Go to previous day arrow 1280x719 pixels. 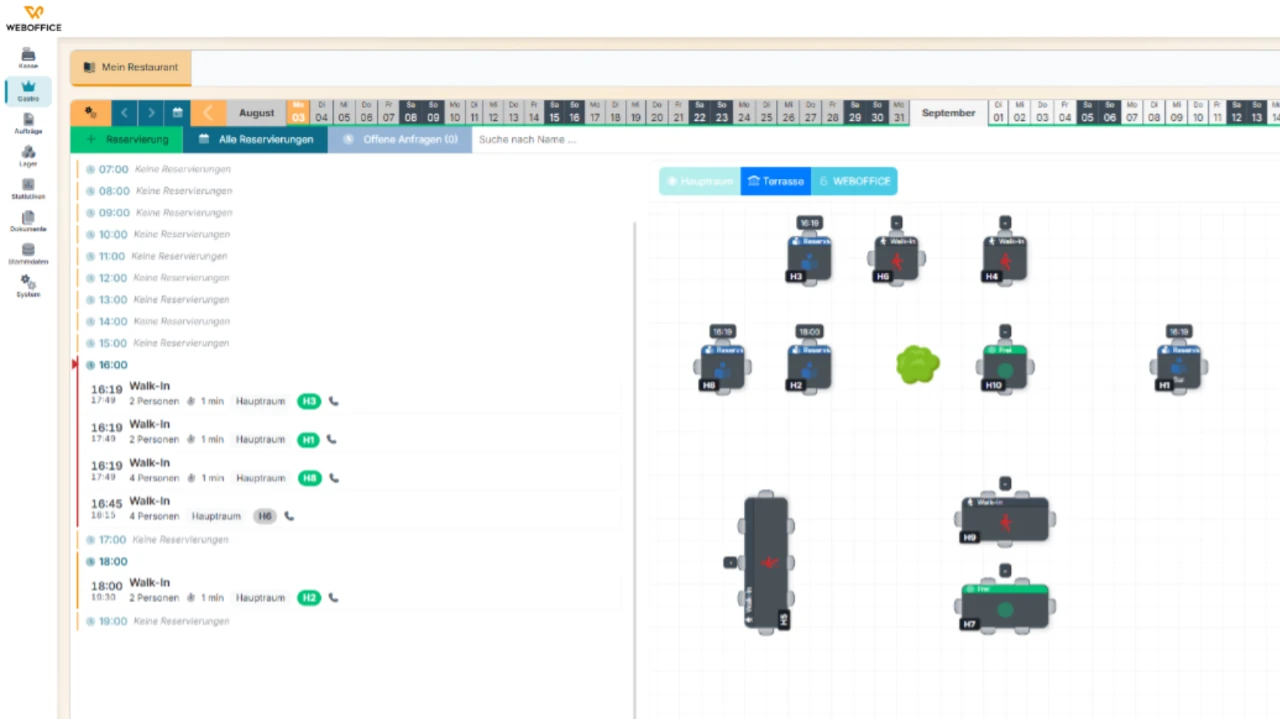tap(124, 113)
